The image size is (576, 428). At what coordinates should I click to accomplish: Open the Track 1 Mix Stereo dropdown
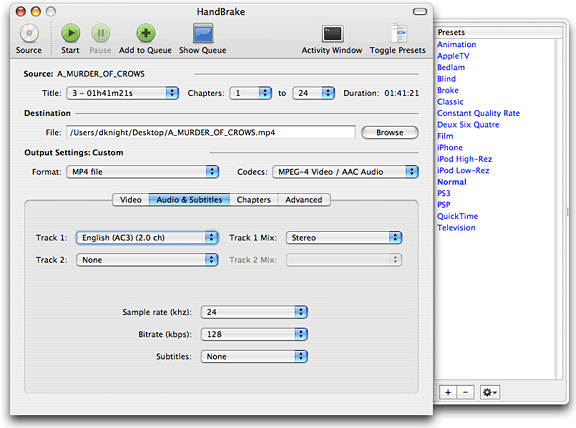[344, 238]
